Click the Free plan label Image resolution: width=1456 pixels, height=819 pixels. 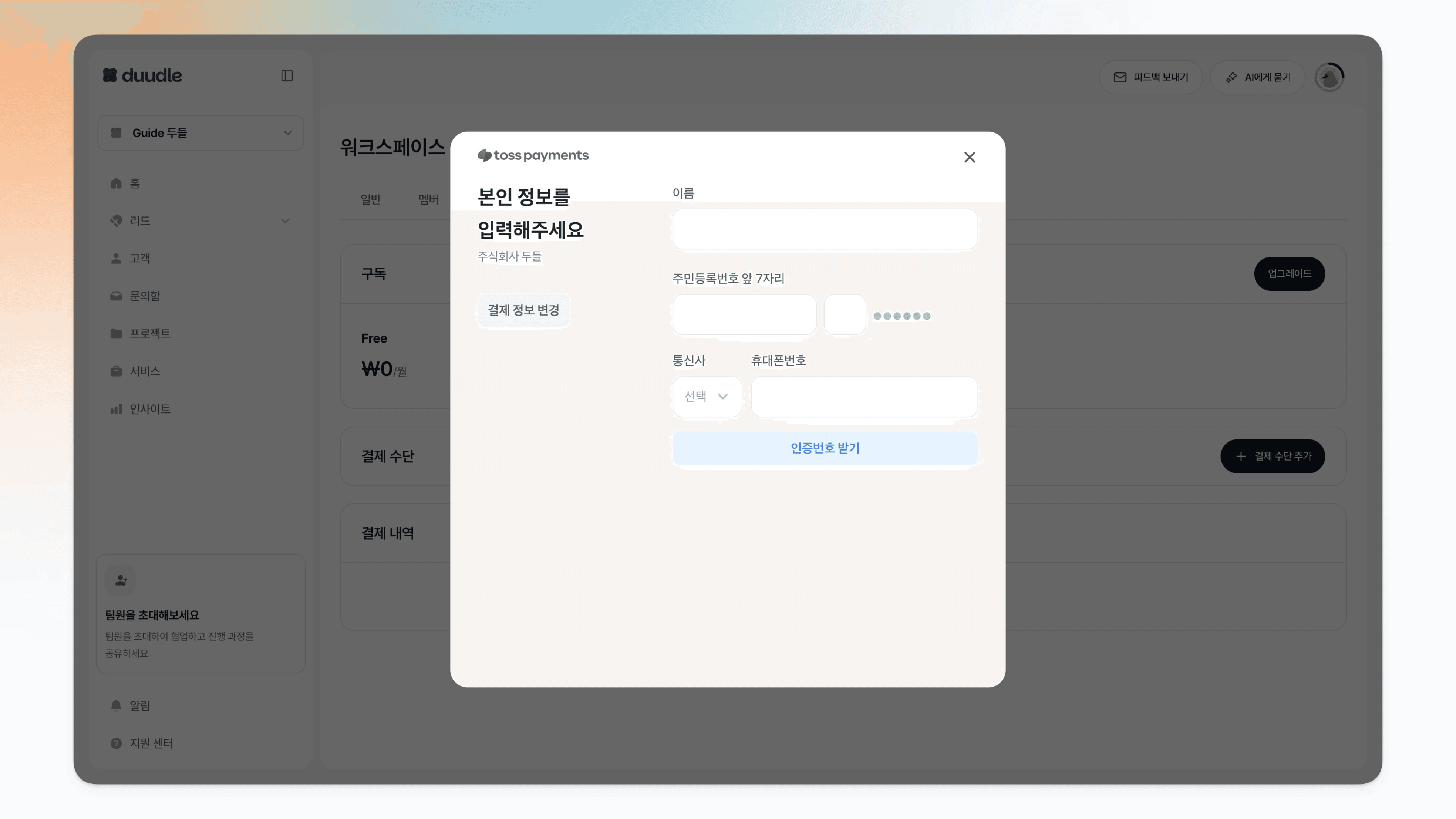pyautogui.click(x=374, y=339)
